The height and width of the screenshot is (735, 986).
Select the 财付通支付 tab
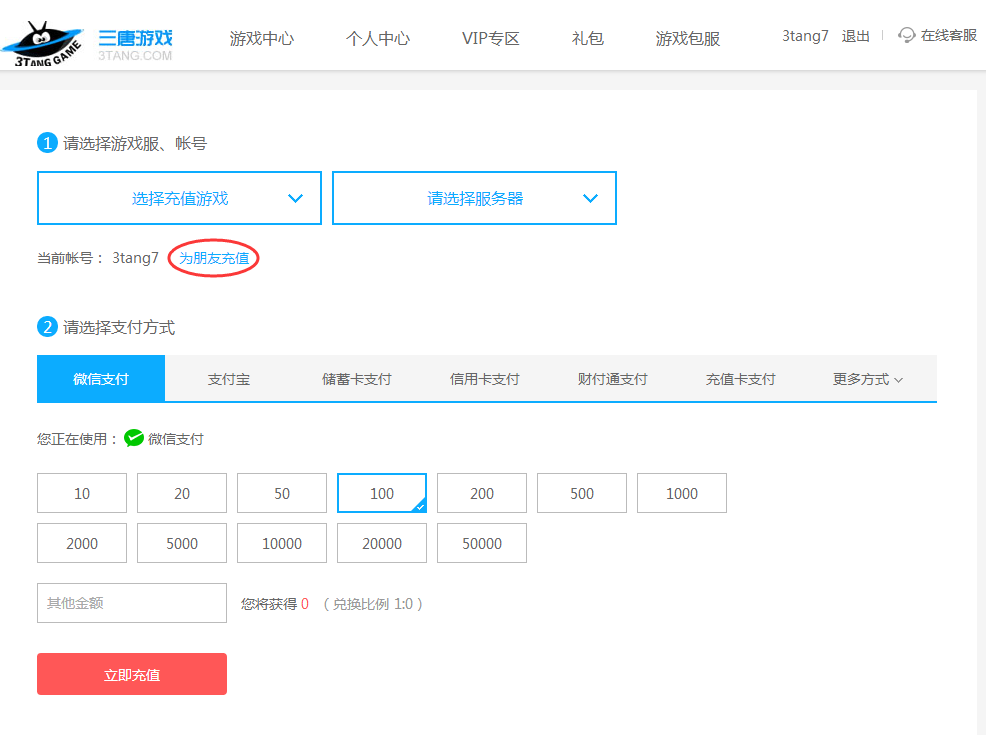612,379
